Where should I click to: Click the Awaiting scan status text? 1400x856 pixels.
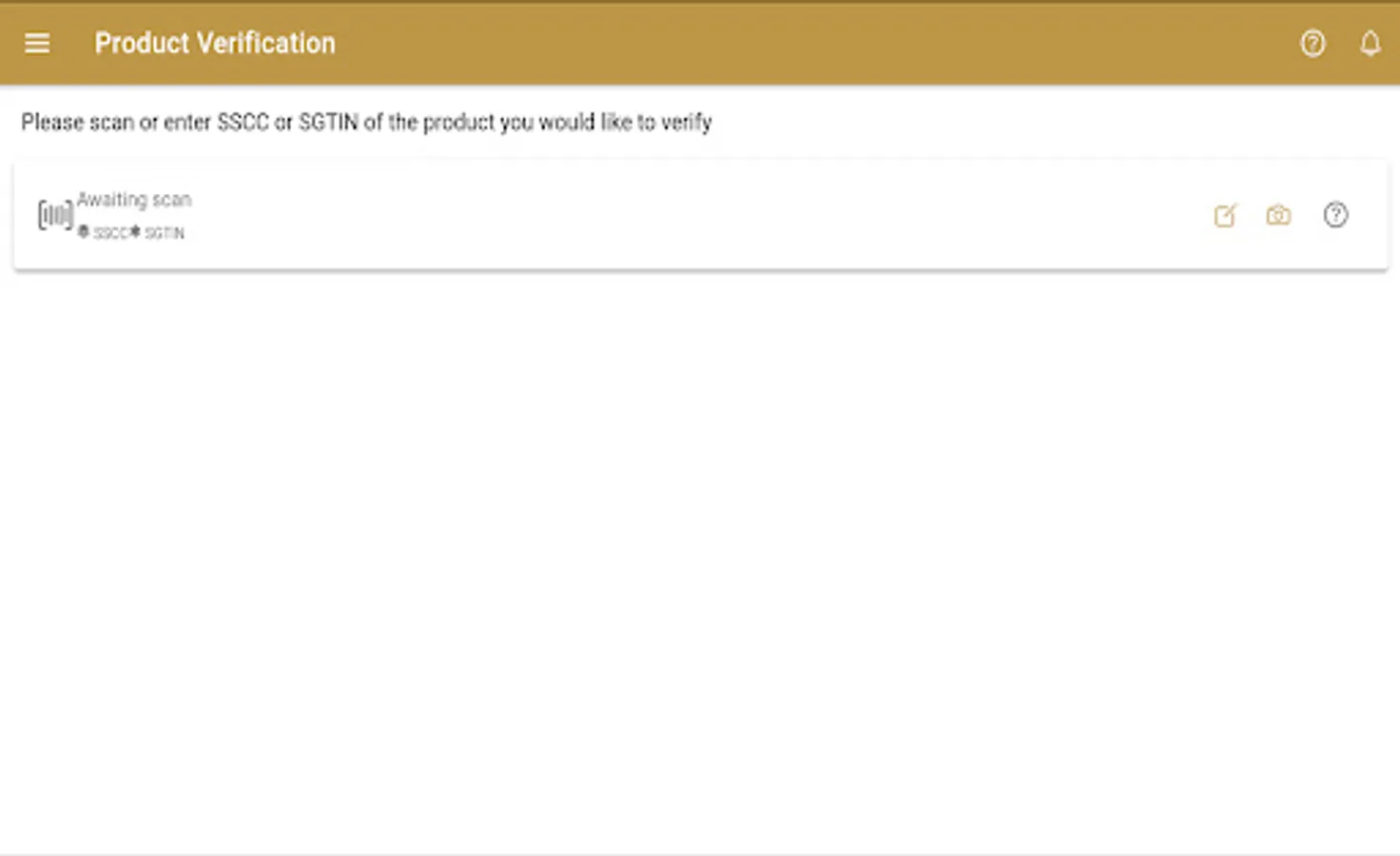(x=134, y=200)
